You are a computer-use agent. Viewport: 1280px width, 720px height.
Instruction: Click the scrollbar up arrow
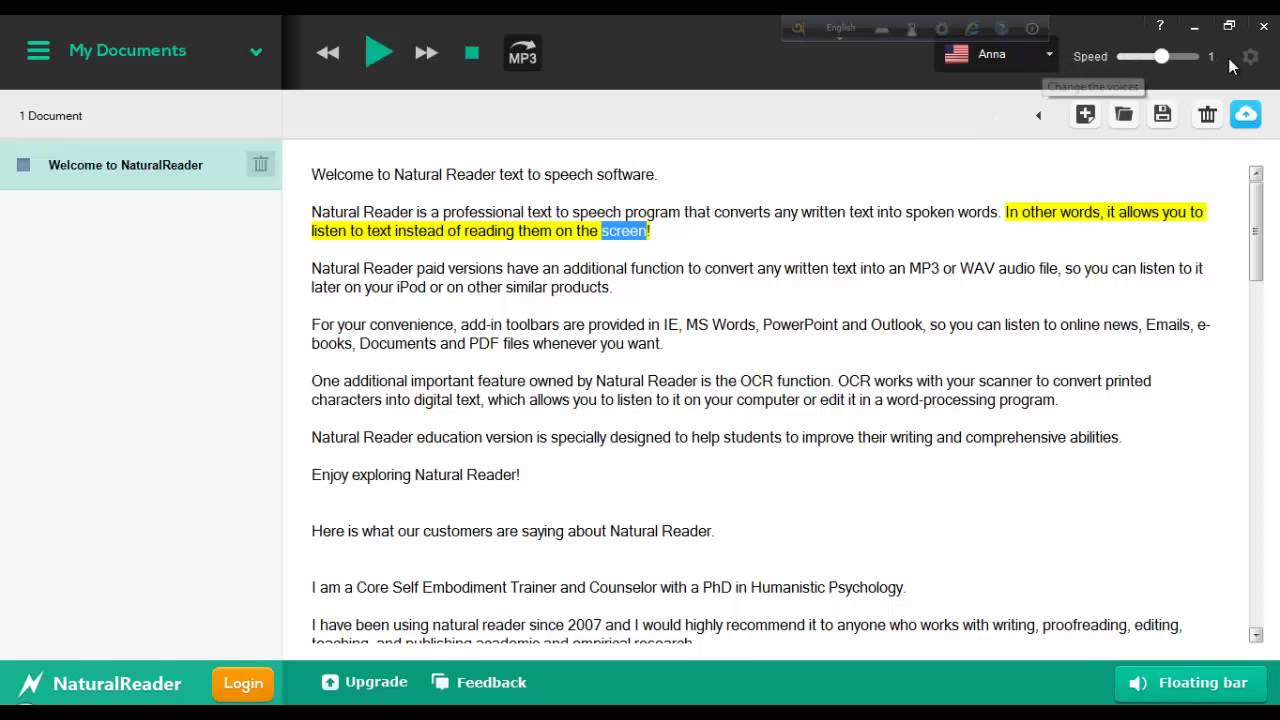point(1256,174)
